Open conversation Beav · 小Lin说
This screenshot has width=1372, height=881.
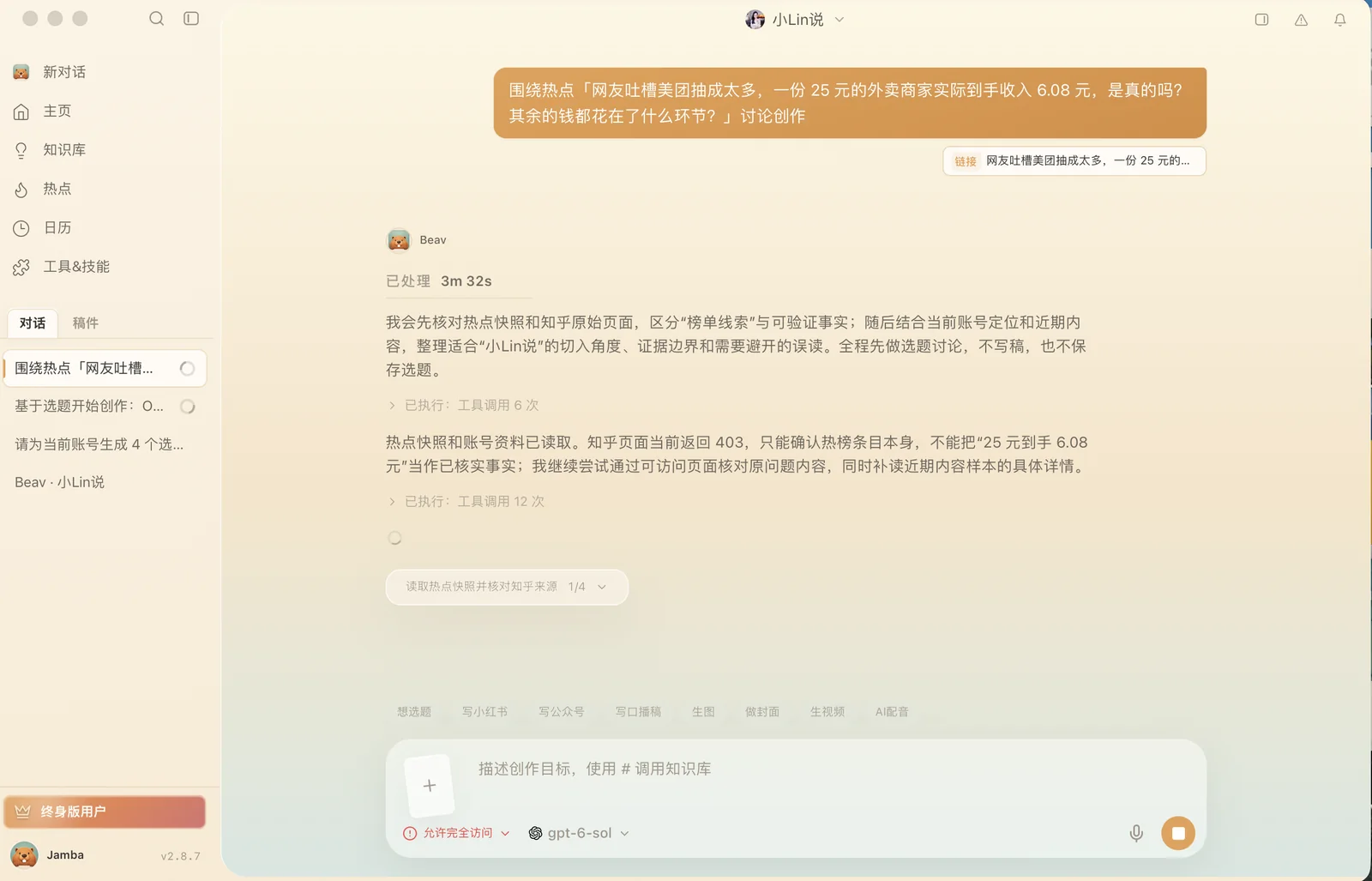[x=105, y=482]
